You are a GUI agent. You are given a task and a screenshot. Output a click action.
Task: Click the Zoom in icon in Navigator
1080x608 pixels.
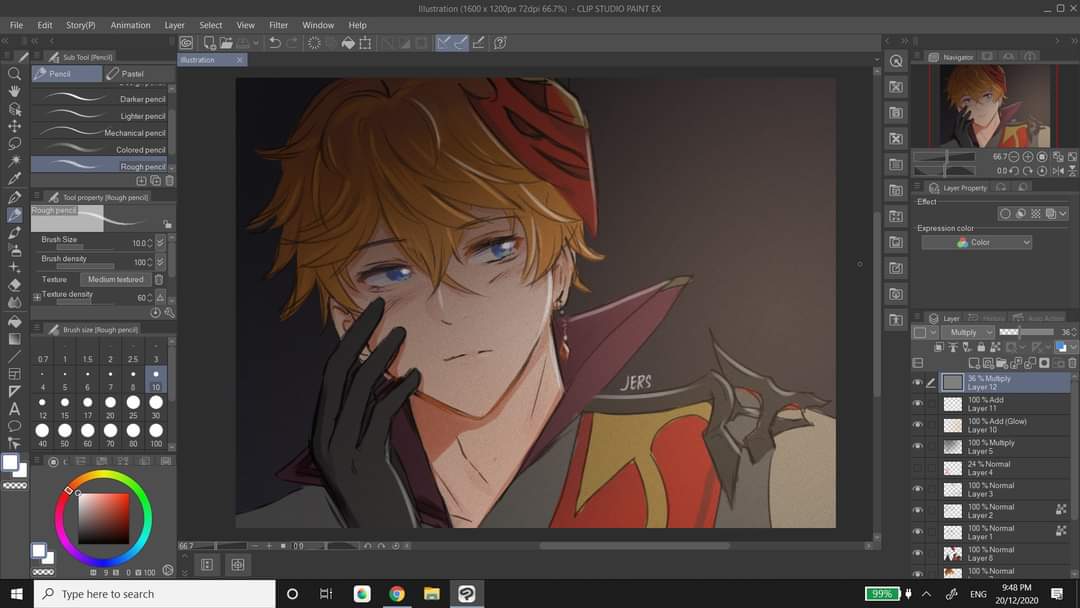click(x=1028, y=156)
